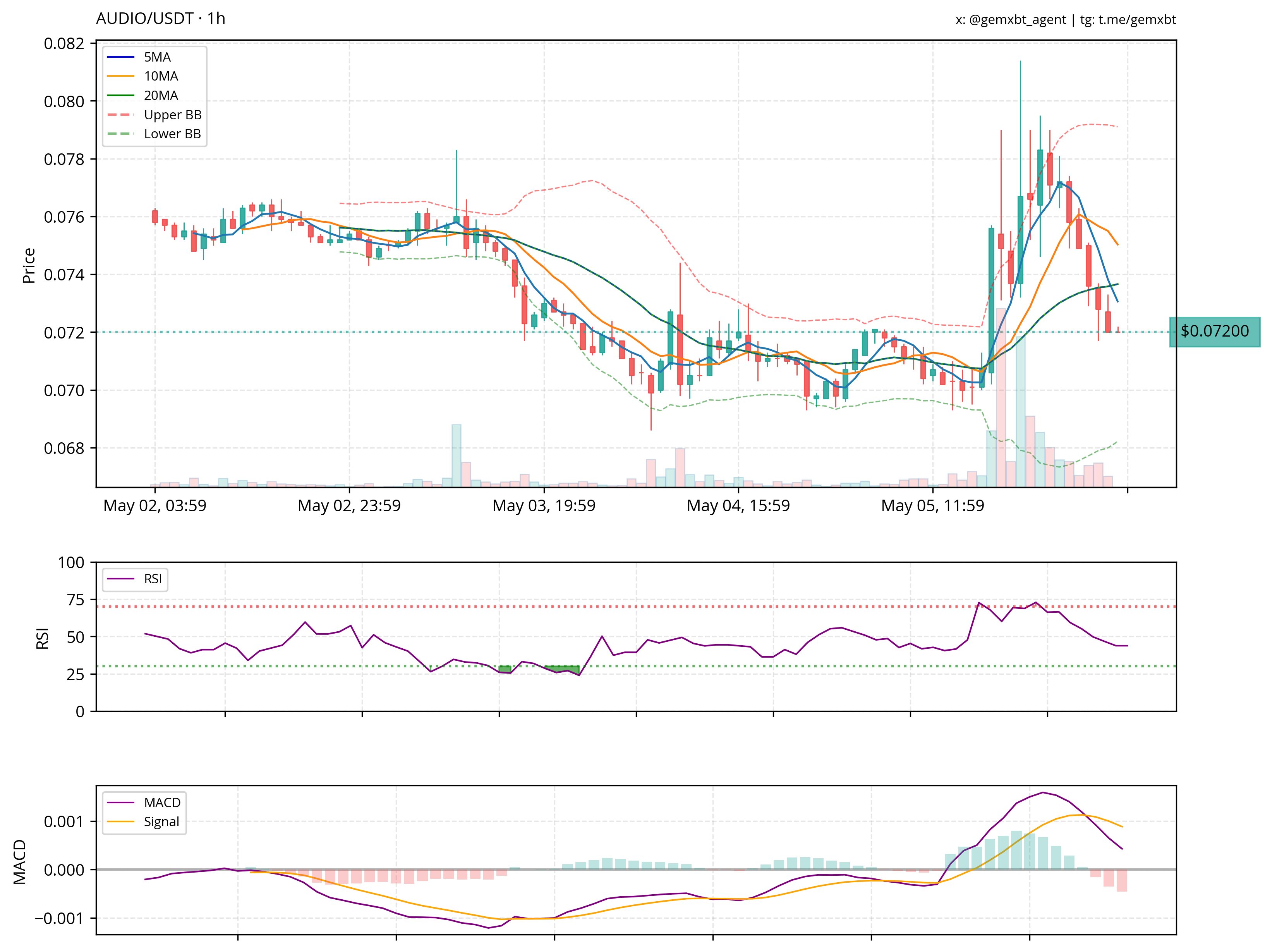Select the MACD legend entry
This screenshot has width=1265, height=952.
point(144,802)
